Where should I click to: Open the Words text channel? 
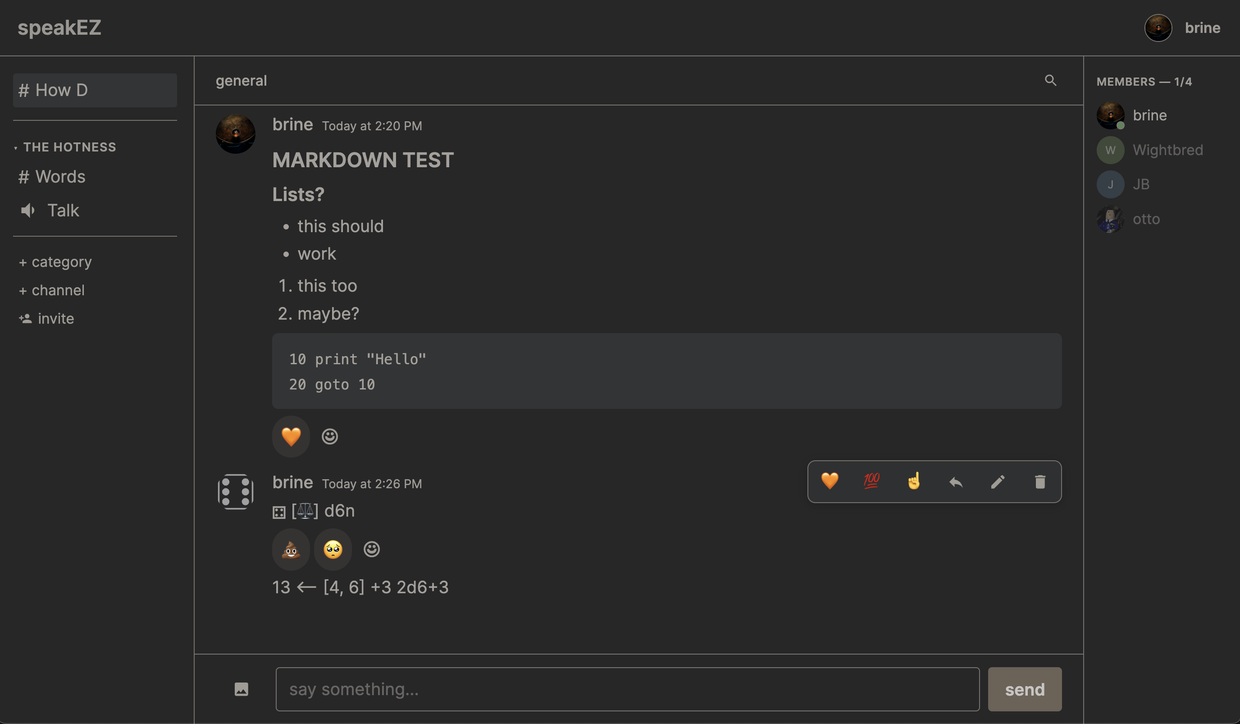(60, 177)
